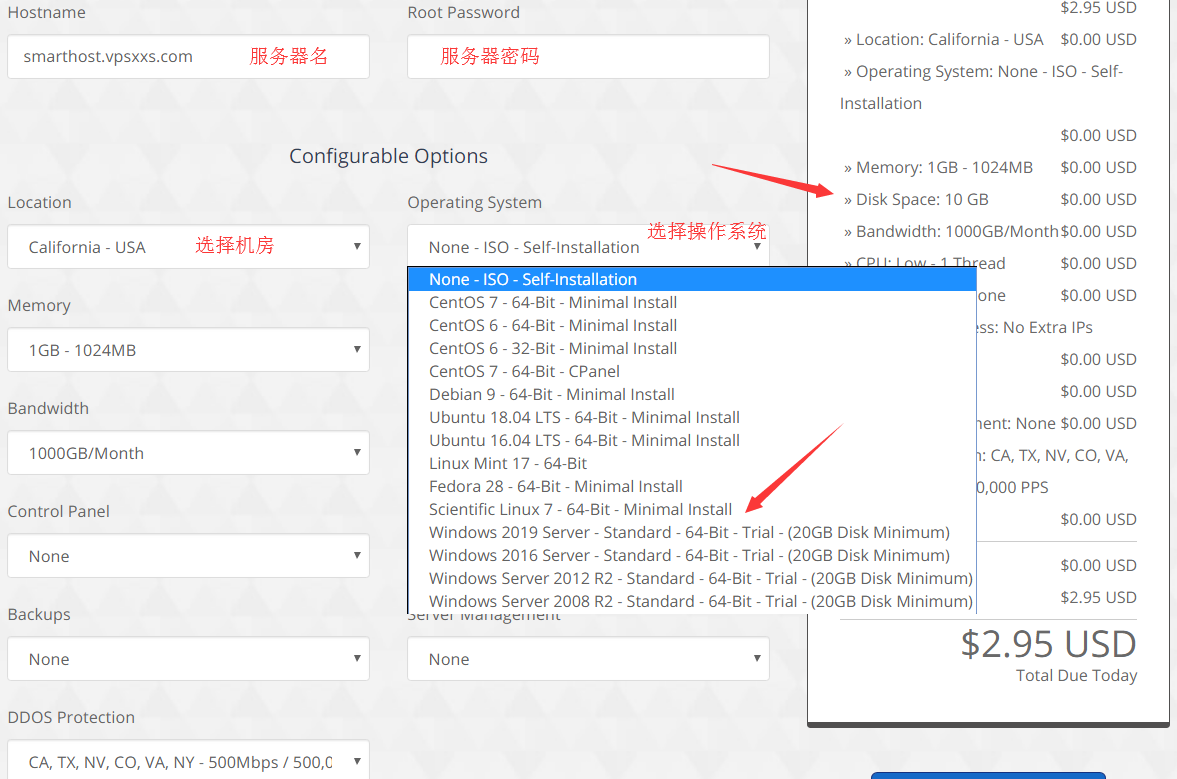Click 'Disk Space: 10 GB' summary line
Screen dimensions: 1177x779
916,200
